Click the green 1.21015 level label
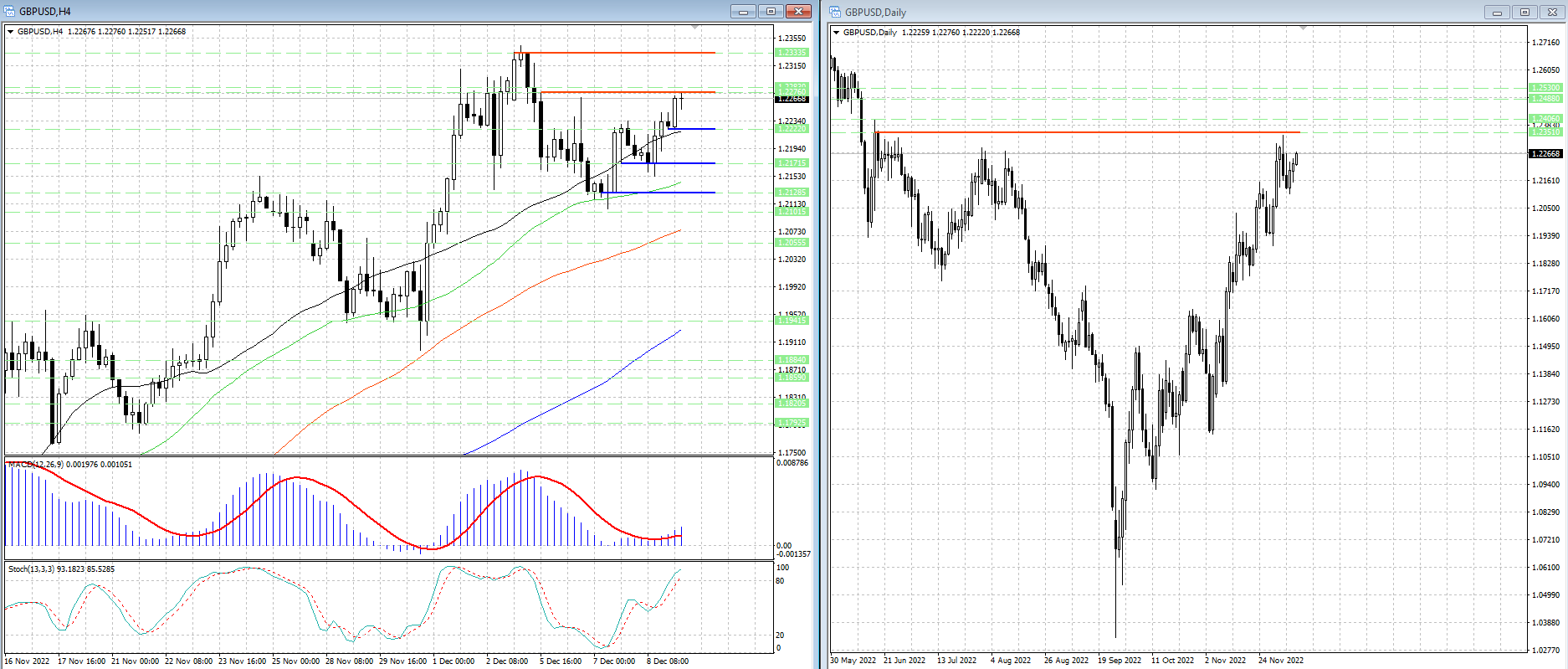This screenshot has width=1568, height=669. 792,212
